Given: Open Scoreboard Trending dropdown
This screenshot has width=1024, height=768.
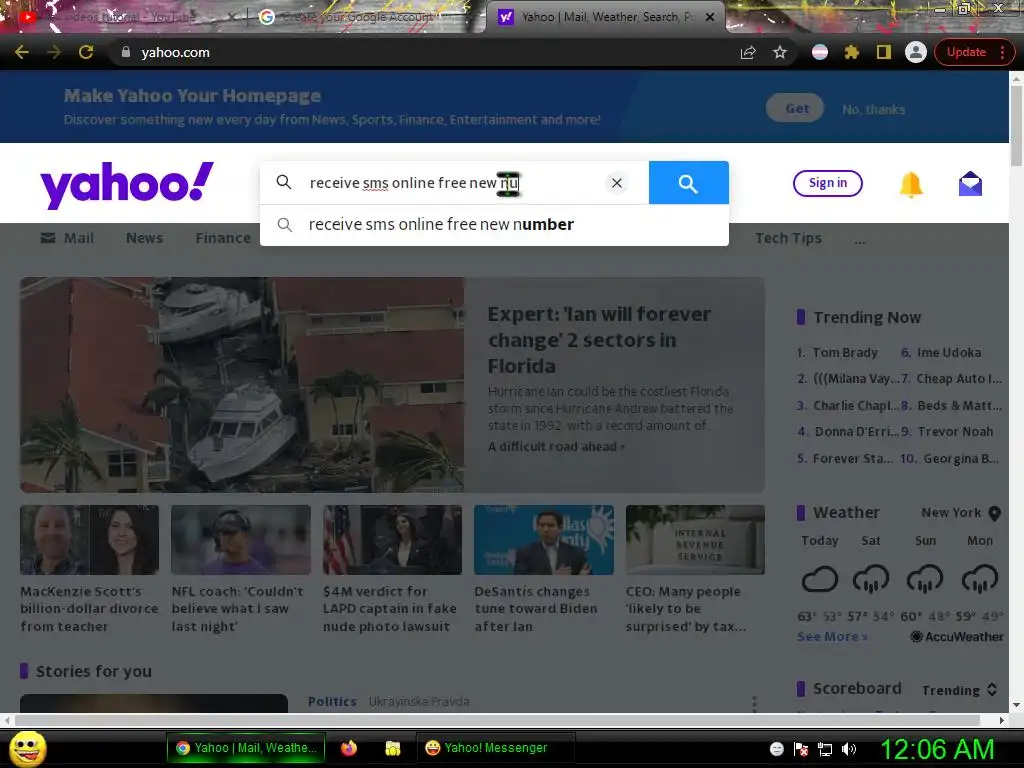Looking at the screenshot, I should 959,690.
